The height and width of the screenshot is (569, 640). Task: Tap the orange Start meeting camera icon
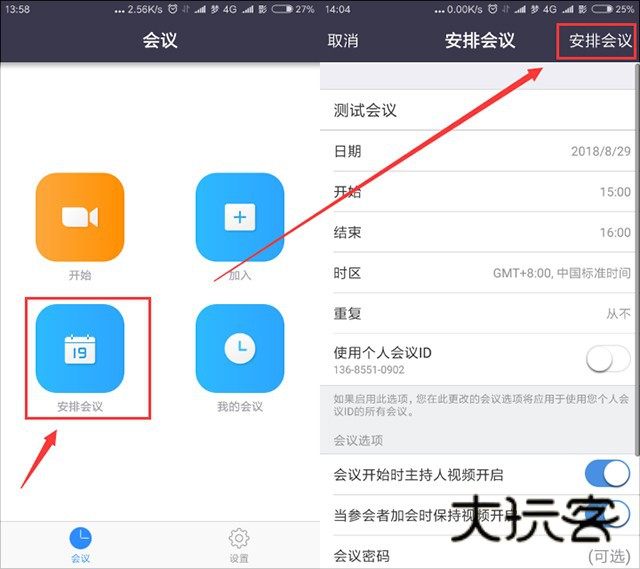click(x=80, y=216)
